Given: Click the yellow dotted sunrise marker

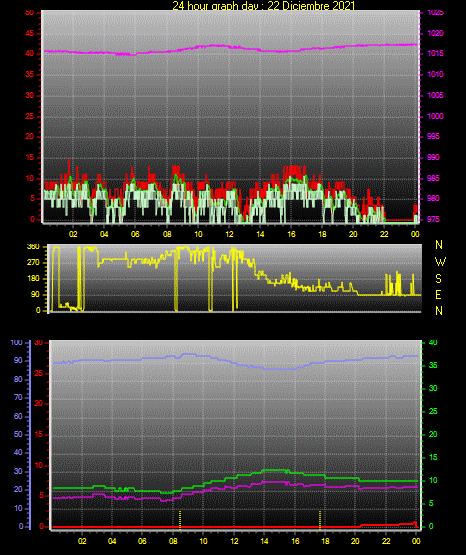Looking at the screenshot, I should pos(180,520).
